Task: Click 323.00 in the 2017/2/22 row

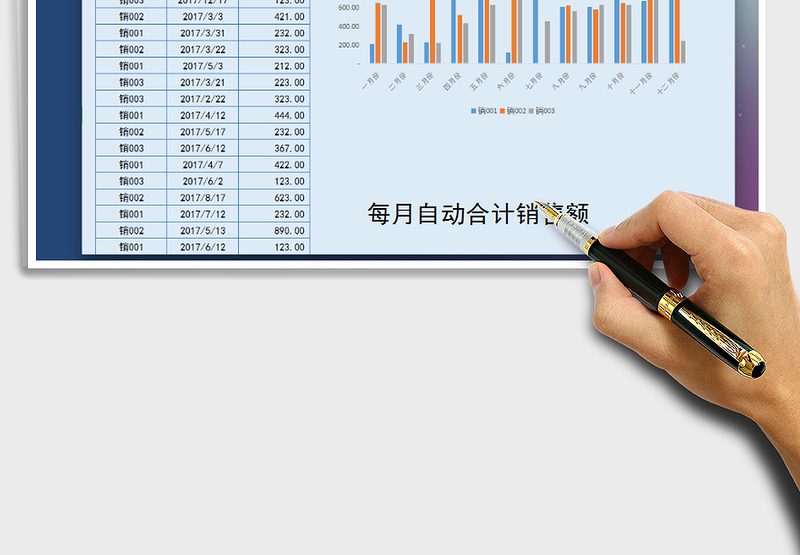Action: (x=274, y=99)
